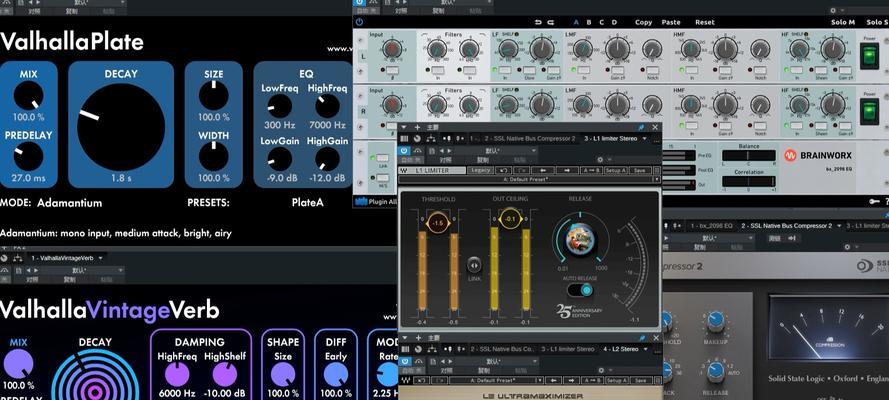Image resolution: width=889 pixels, height=400 pixels.
Task: Click undo arrow in bx_2098 EQ toolbar
Action: (538, 22)
